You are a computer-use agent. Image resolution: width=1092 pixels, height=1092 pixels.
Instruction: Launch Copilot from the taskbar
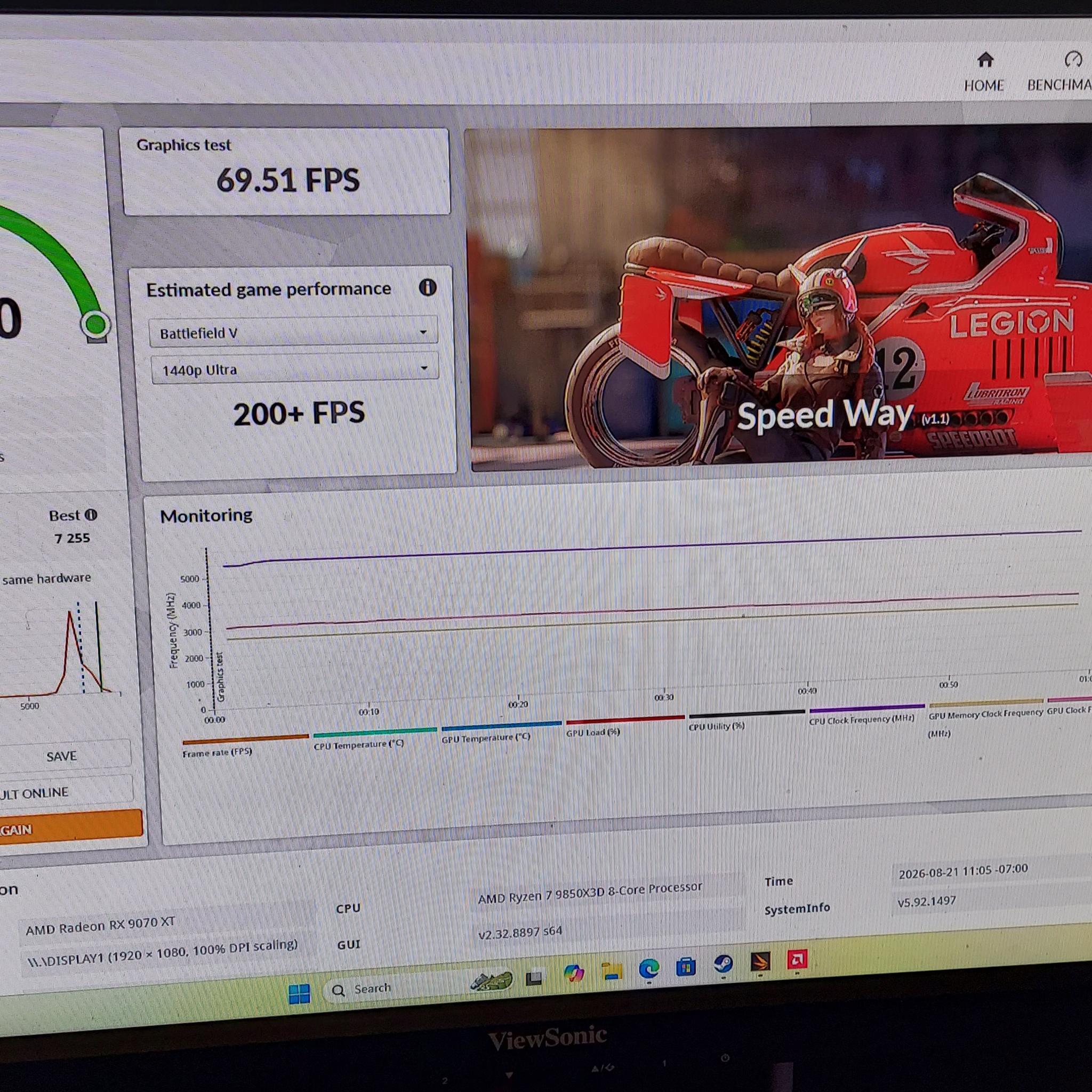pos(574,973)
